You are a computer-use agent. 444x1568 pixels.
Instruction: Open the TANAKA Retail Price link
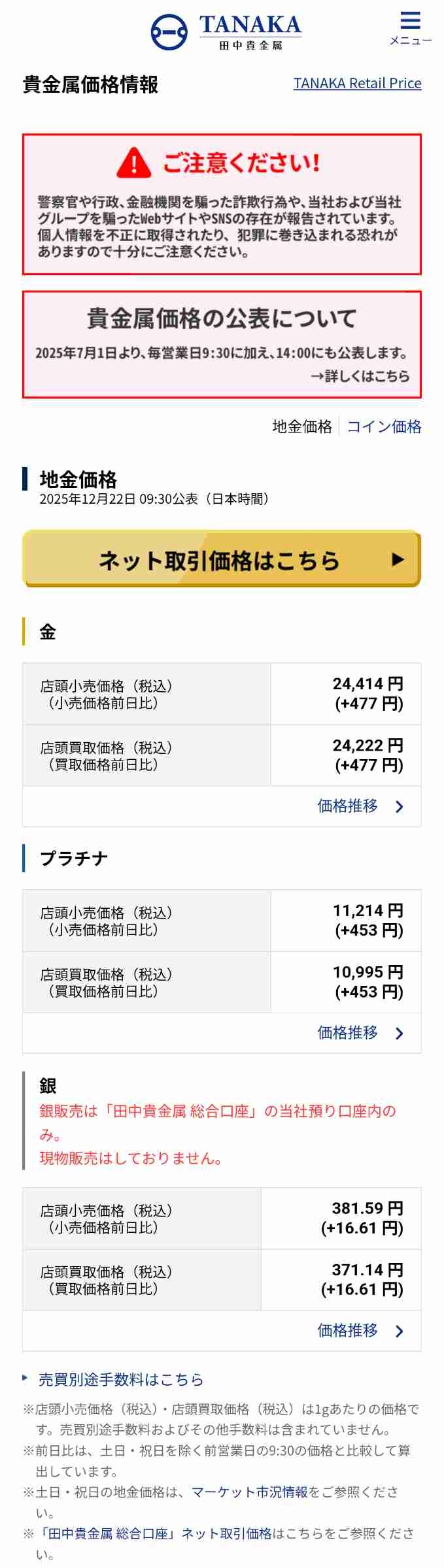pos(357,84)
